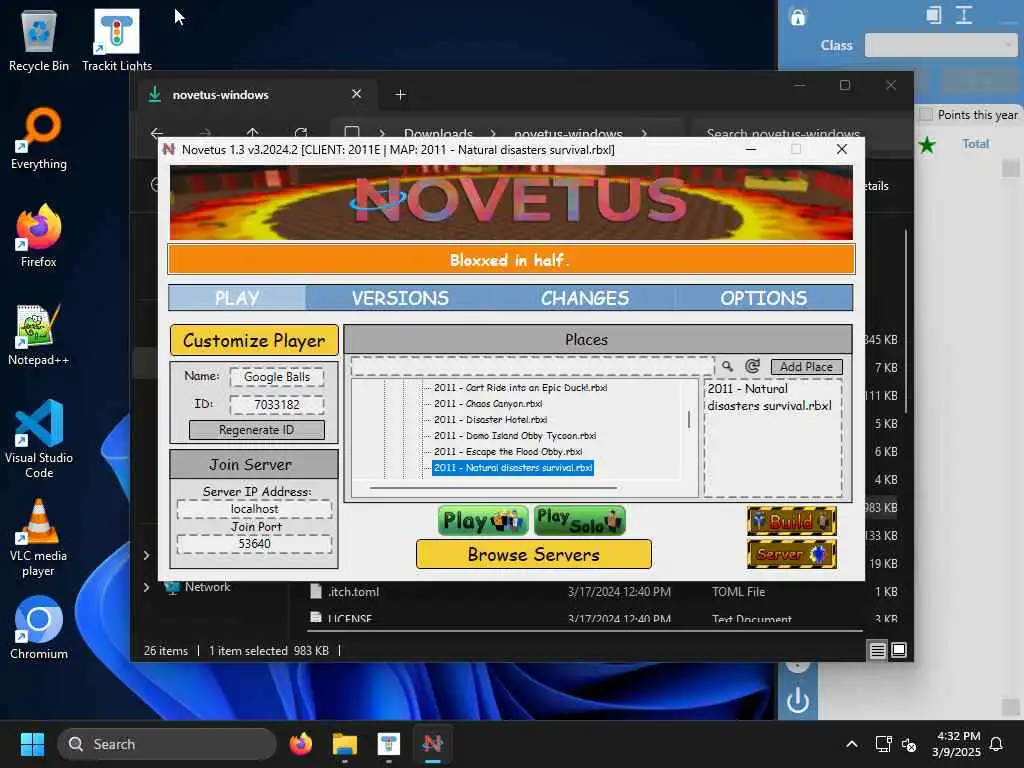Select 2011 - Chaos Canyon.rbxl
Image resolution: width=1024 pixels, height=768 pixels.
click(488, 404)
